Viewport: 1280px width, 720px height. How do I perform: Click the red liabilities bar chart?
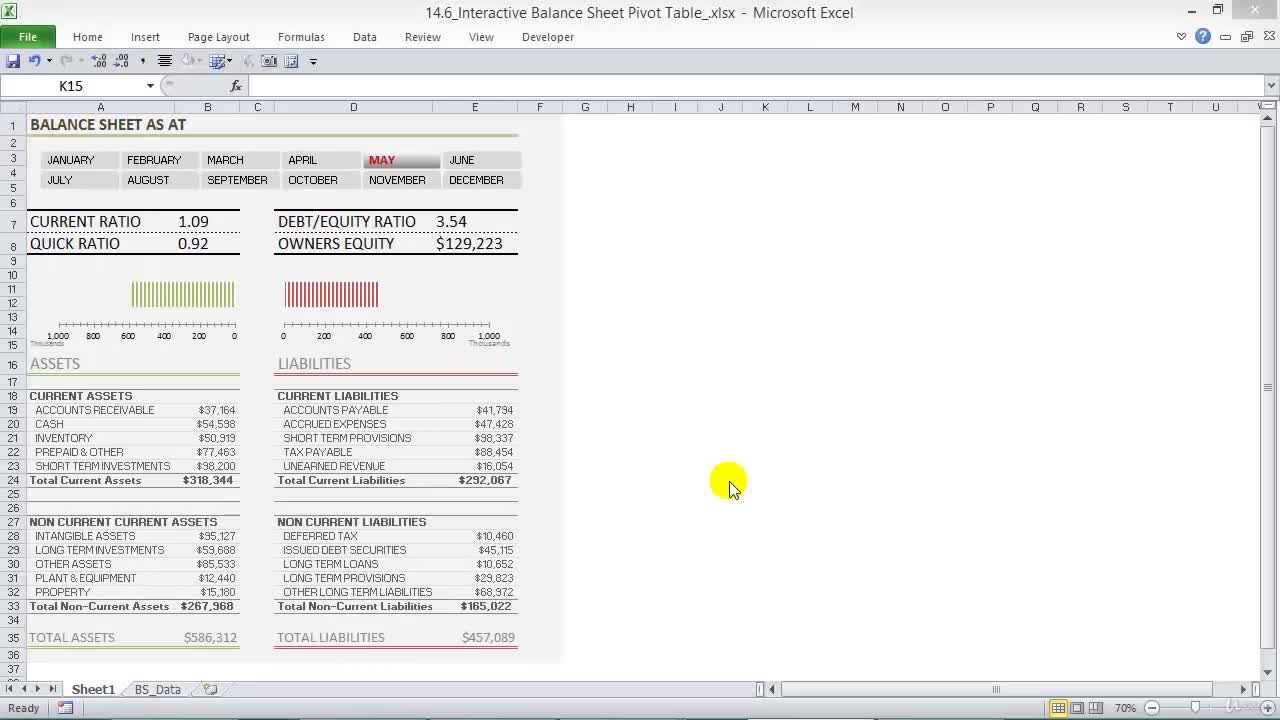[x=331, y=294]
